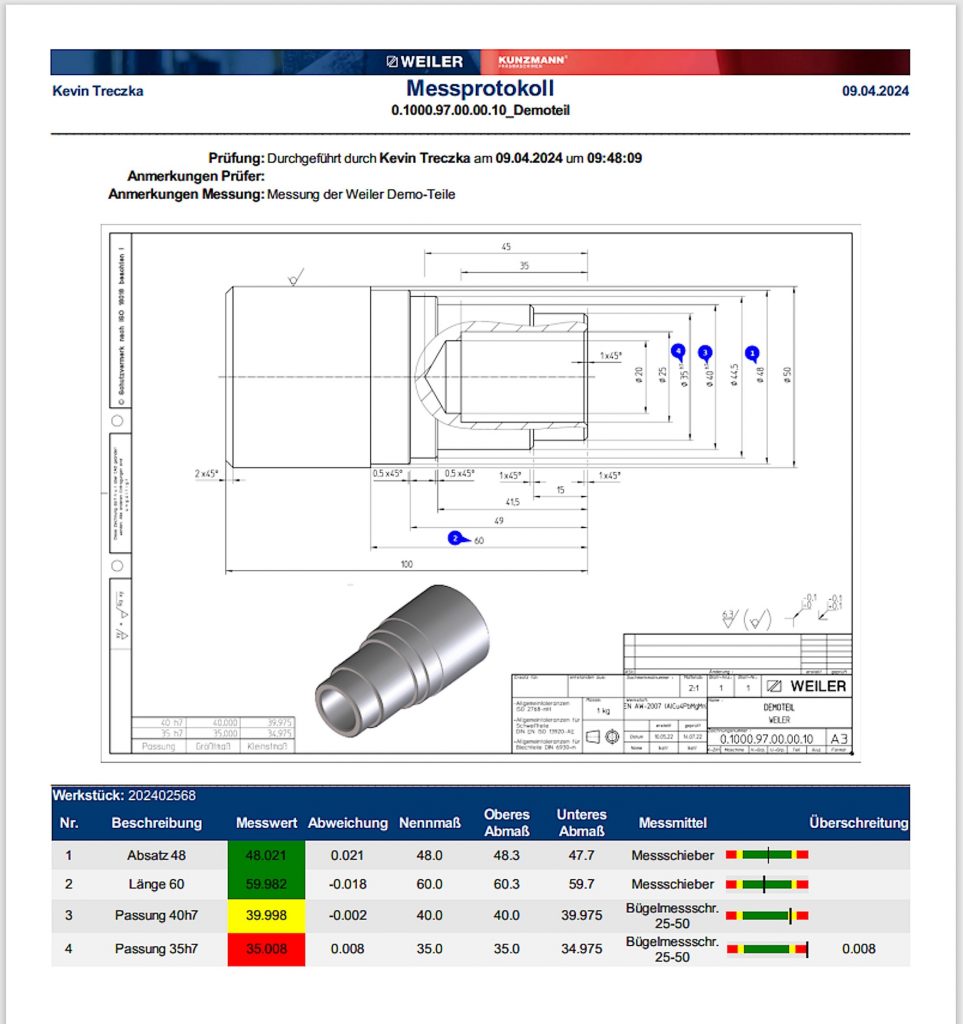The image size is (963, 1024).
Task: Select green Messwert cell 48.021
Action: (266, 856)
